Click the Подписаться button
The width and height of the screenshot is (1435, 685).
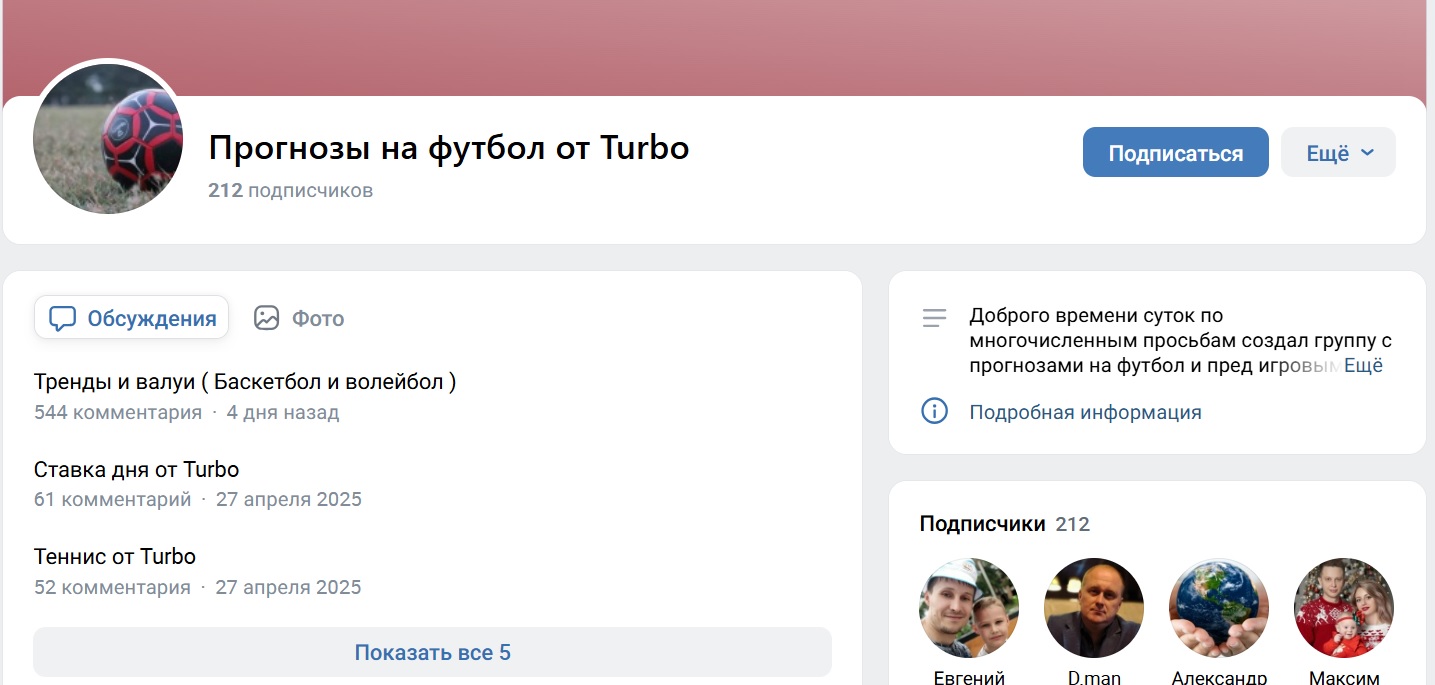tap(1175, 153)
